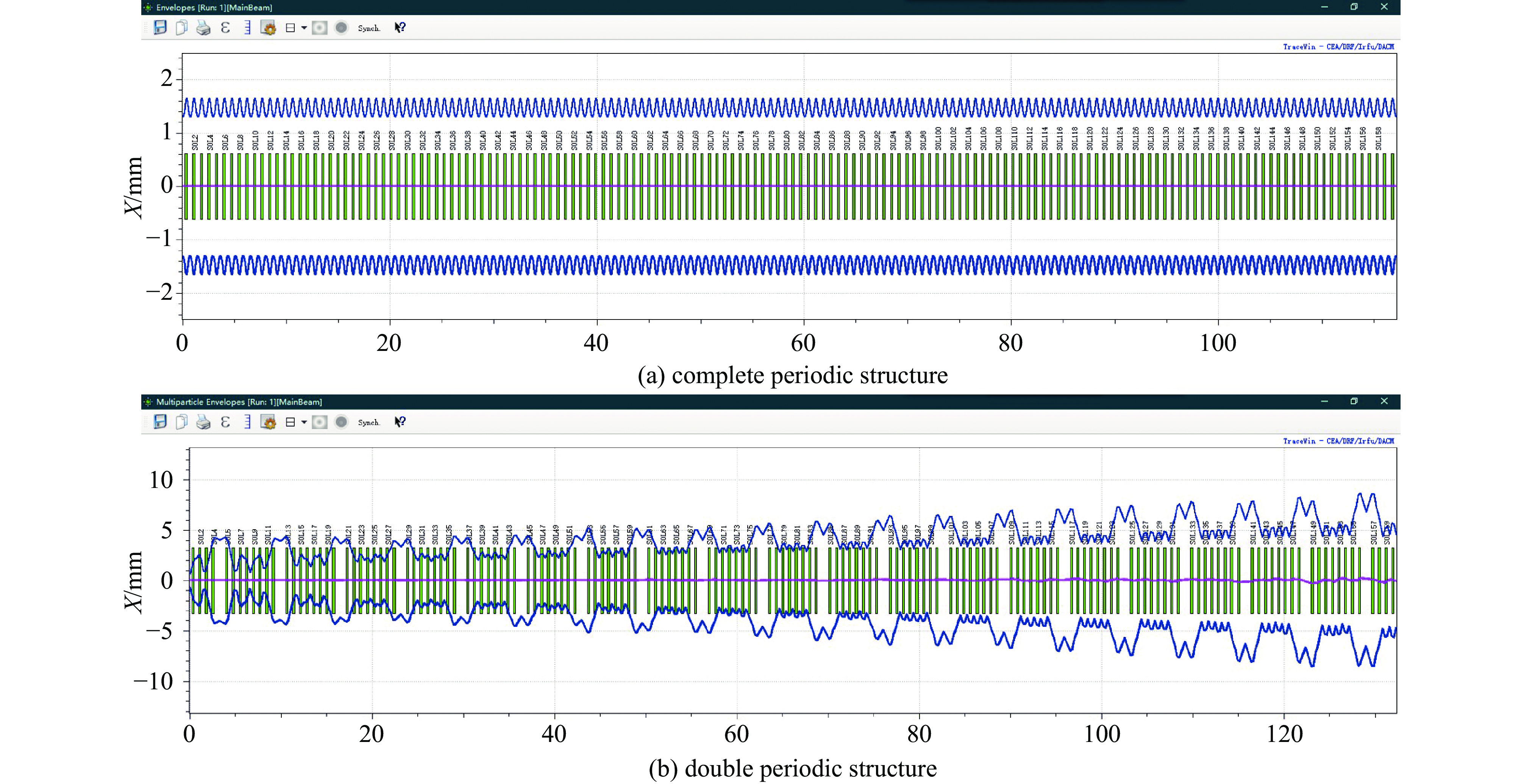Screen dimensions: 1521x784
Task: Click the printer icon in upper Envelopes toolbar
Action: pos(203,27)
